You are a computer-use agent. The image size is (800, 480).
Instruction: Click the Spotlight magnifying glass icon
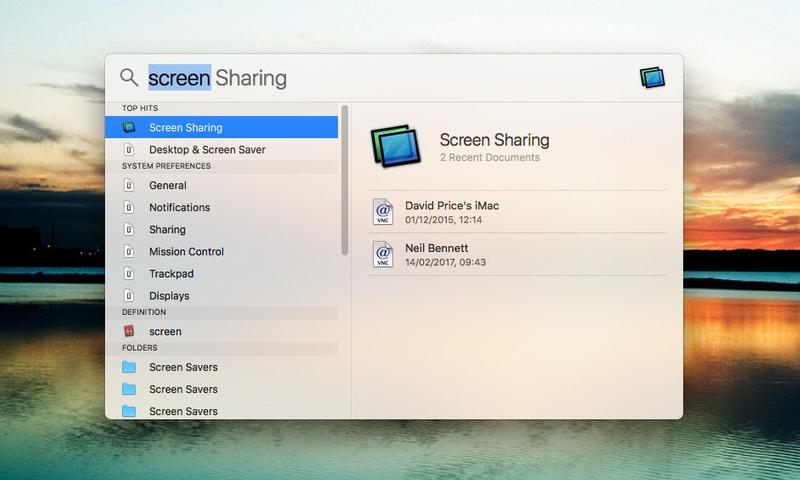point(129,78)
